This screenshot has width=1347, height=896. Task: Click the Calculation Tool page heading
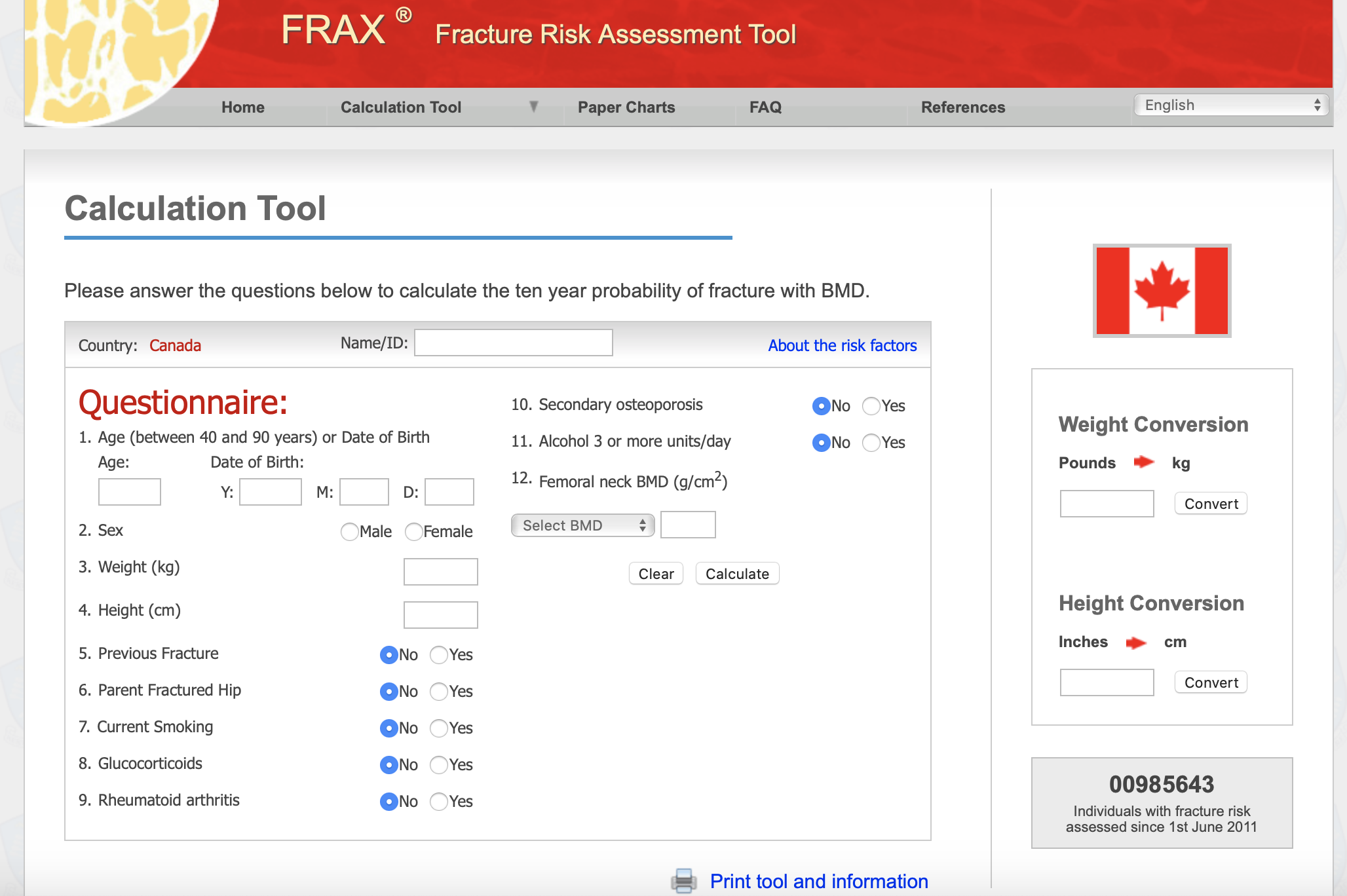point(195,208)
